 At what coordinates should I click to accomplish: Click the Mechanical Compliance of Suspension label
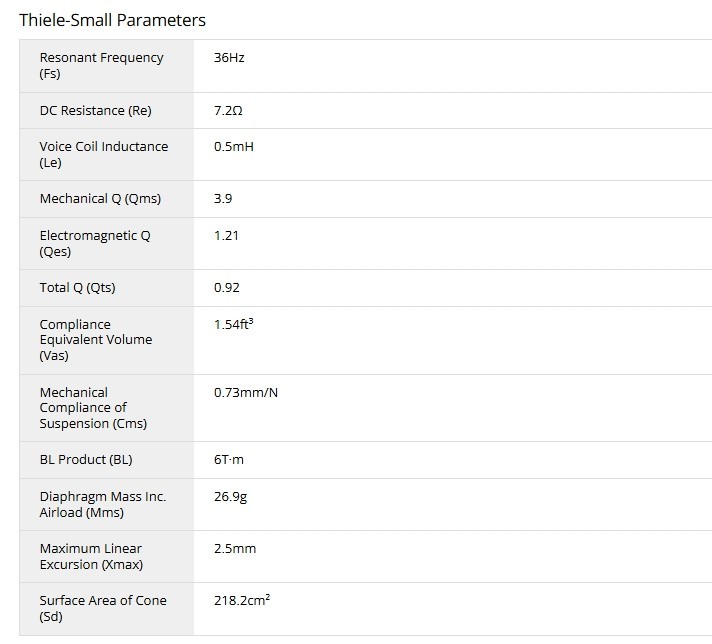(93, 408)
